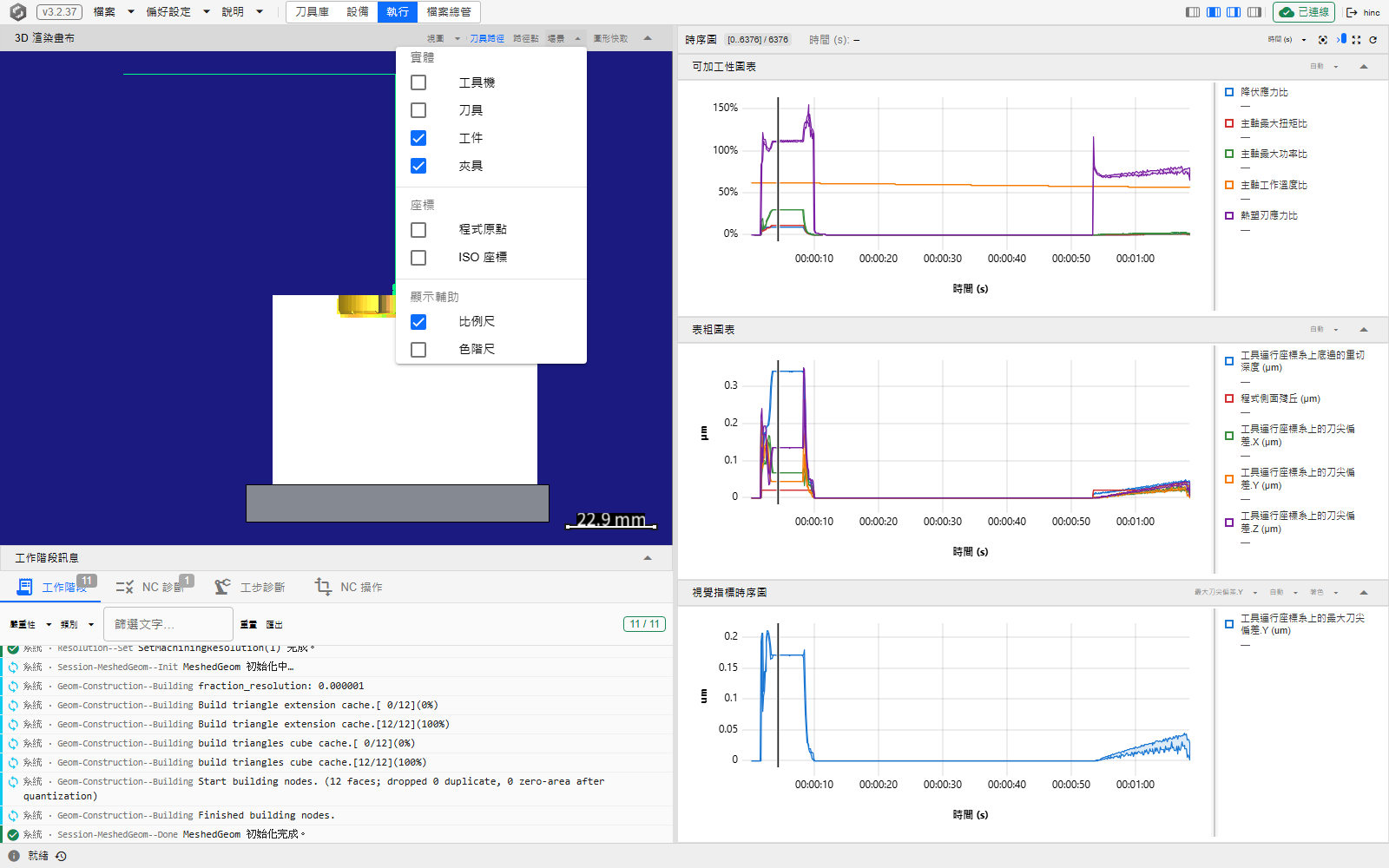Click the refresh icon in 時序圖 header
Viewport: 1389px width, 868px height.
pos(1373,40)
